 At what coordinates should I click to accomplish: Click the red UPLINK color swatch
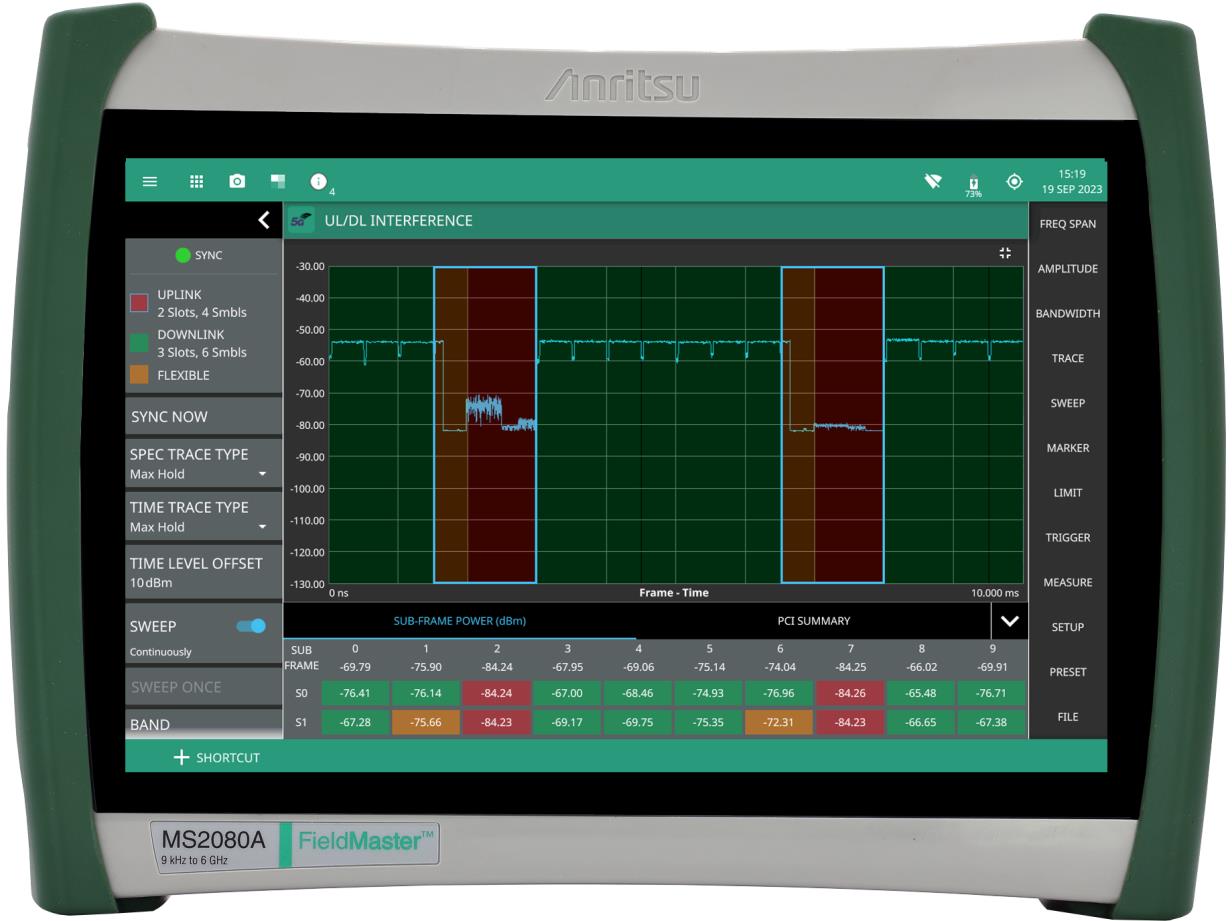[x=142, y=302]
